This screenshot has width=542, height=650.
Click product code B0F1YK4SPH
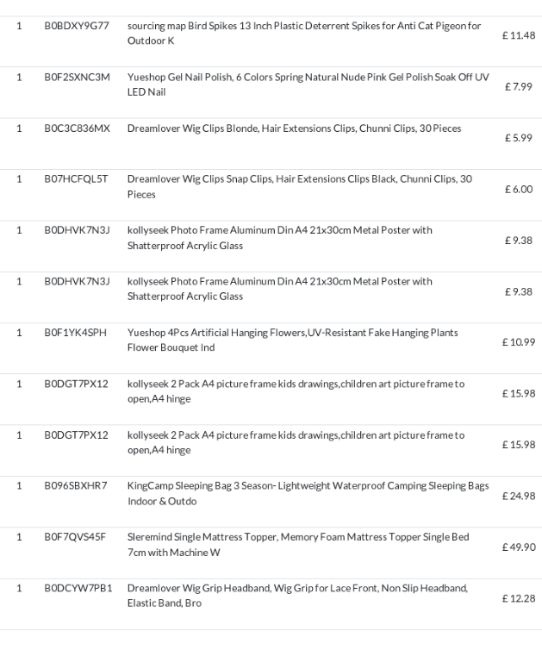pos(75,332)
